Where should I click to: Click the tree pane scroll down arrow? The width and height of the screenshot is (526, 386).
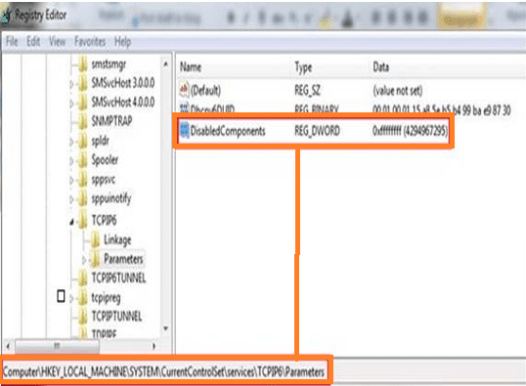coord(165,328)
